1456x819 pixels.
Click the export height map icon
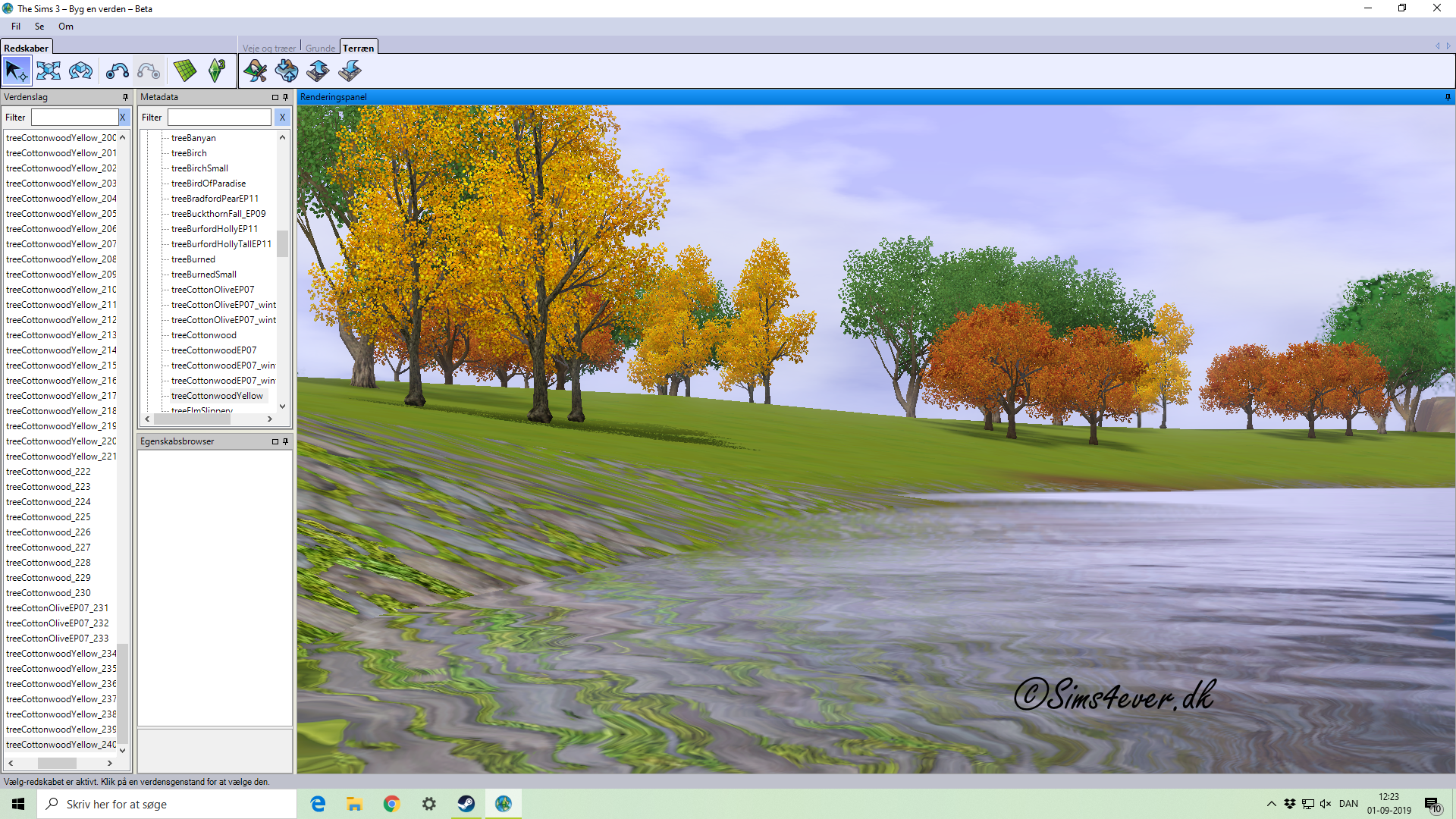(x=350, y=71)
